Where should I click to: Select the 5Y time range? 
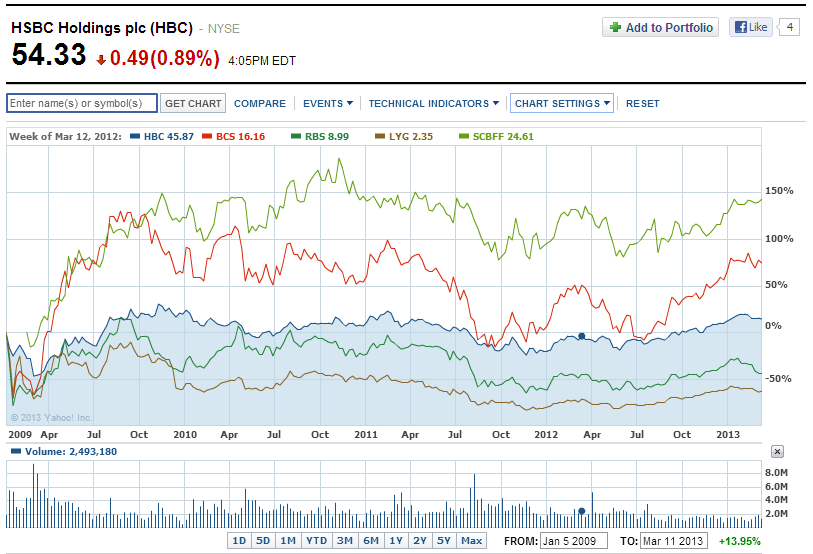(444, 541)
